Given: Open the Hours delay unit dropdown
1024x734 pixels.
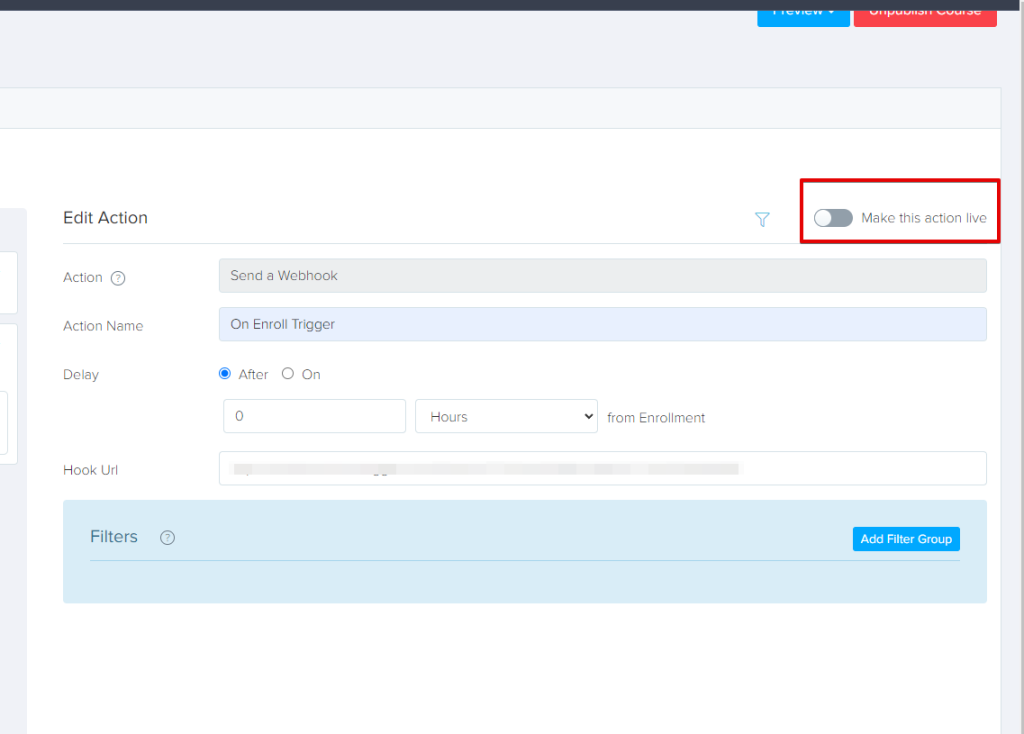Looking at the screenshot, I should (x=506, y=417).
